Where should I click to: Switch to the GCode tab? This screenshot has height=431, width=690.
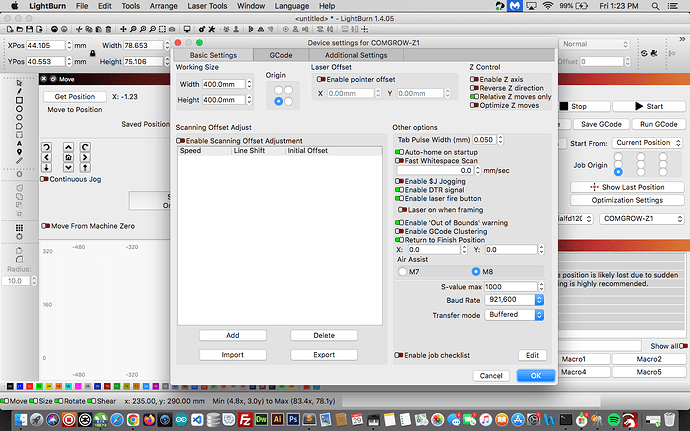pos(281,55)
